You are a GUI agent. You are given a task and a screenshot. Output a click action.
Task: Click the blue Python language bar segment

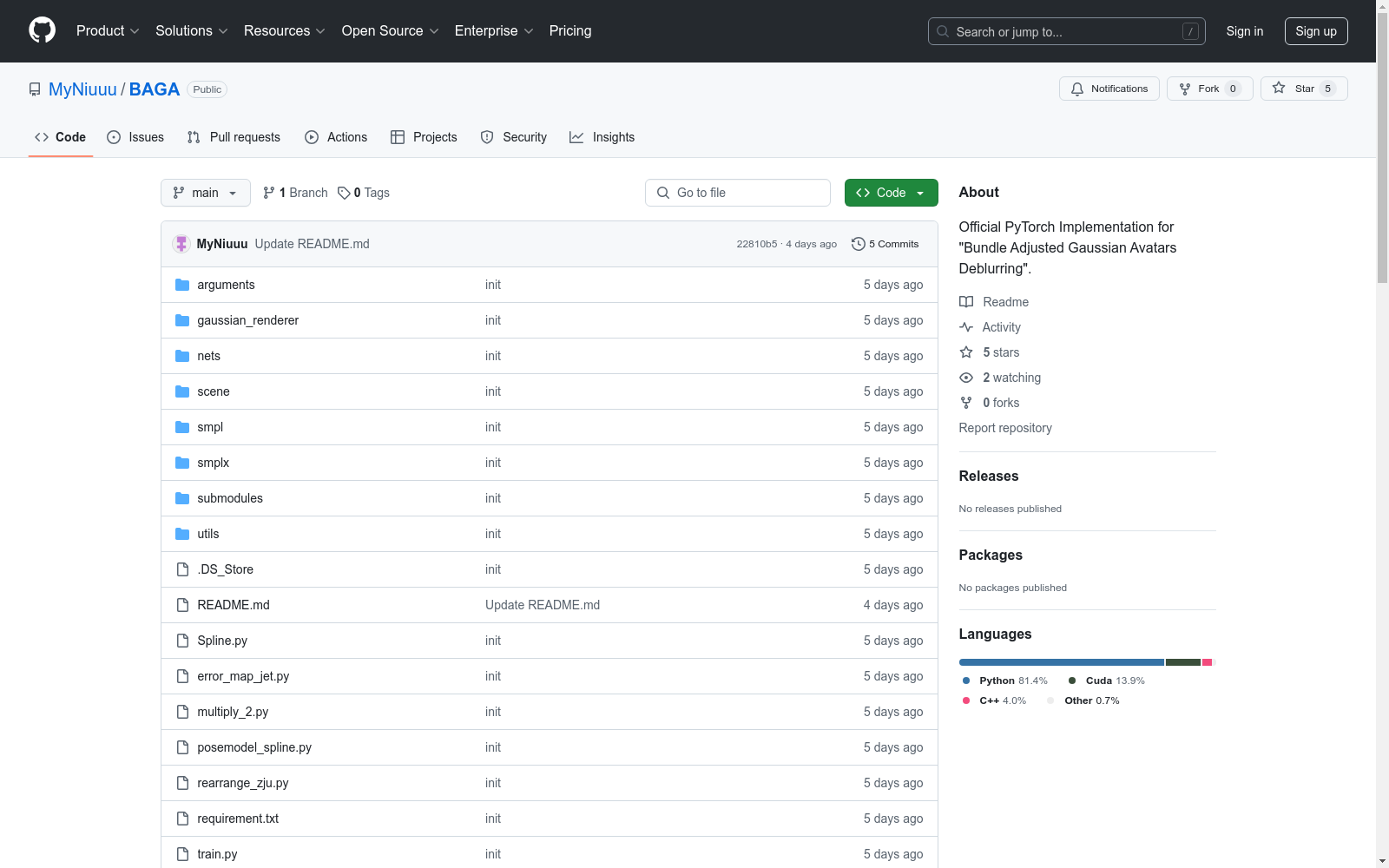(x=1061, y=662)
